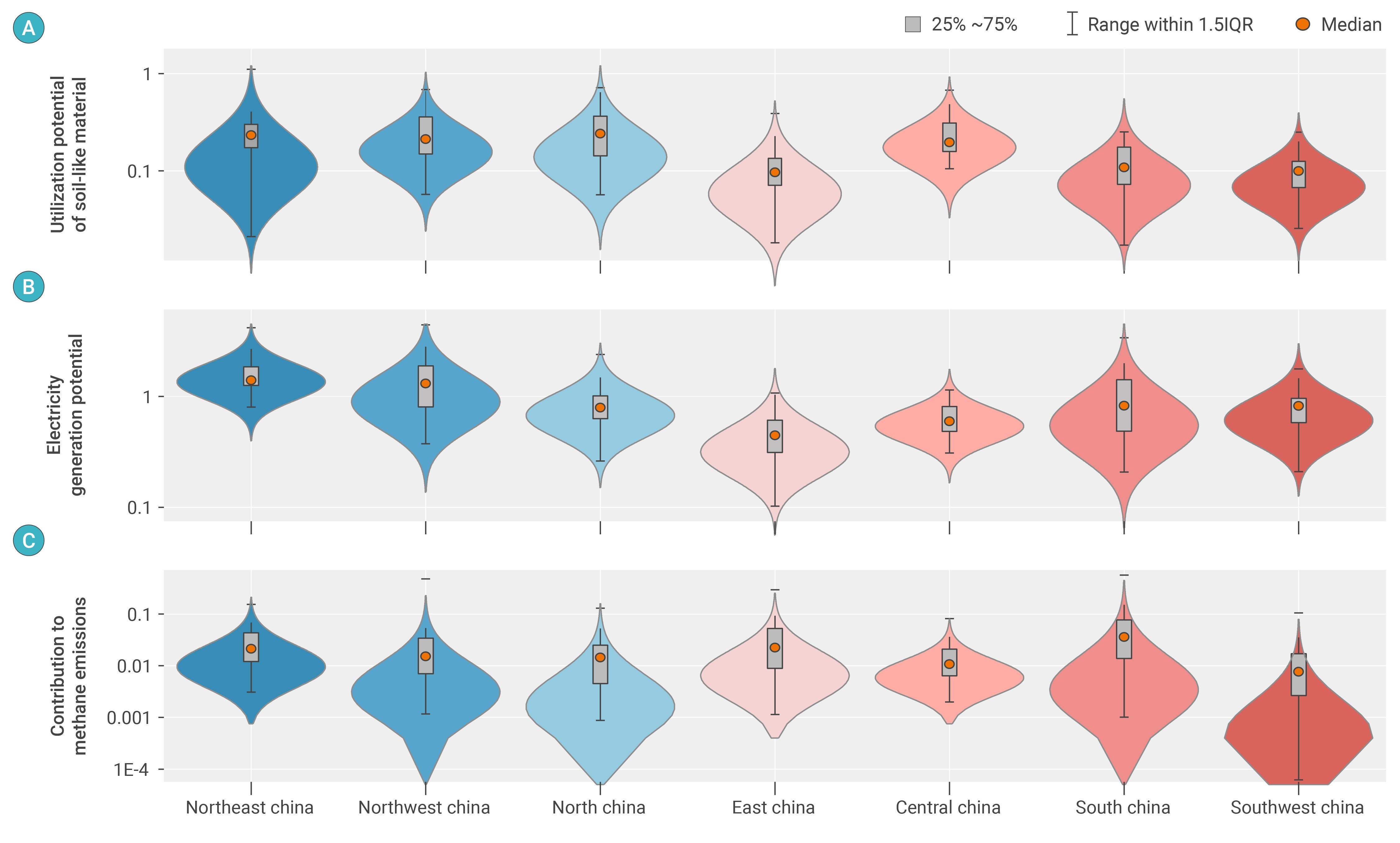
Task: Select Northwest china median dot in panel B
Action: click(425, 384)
